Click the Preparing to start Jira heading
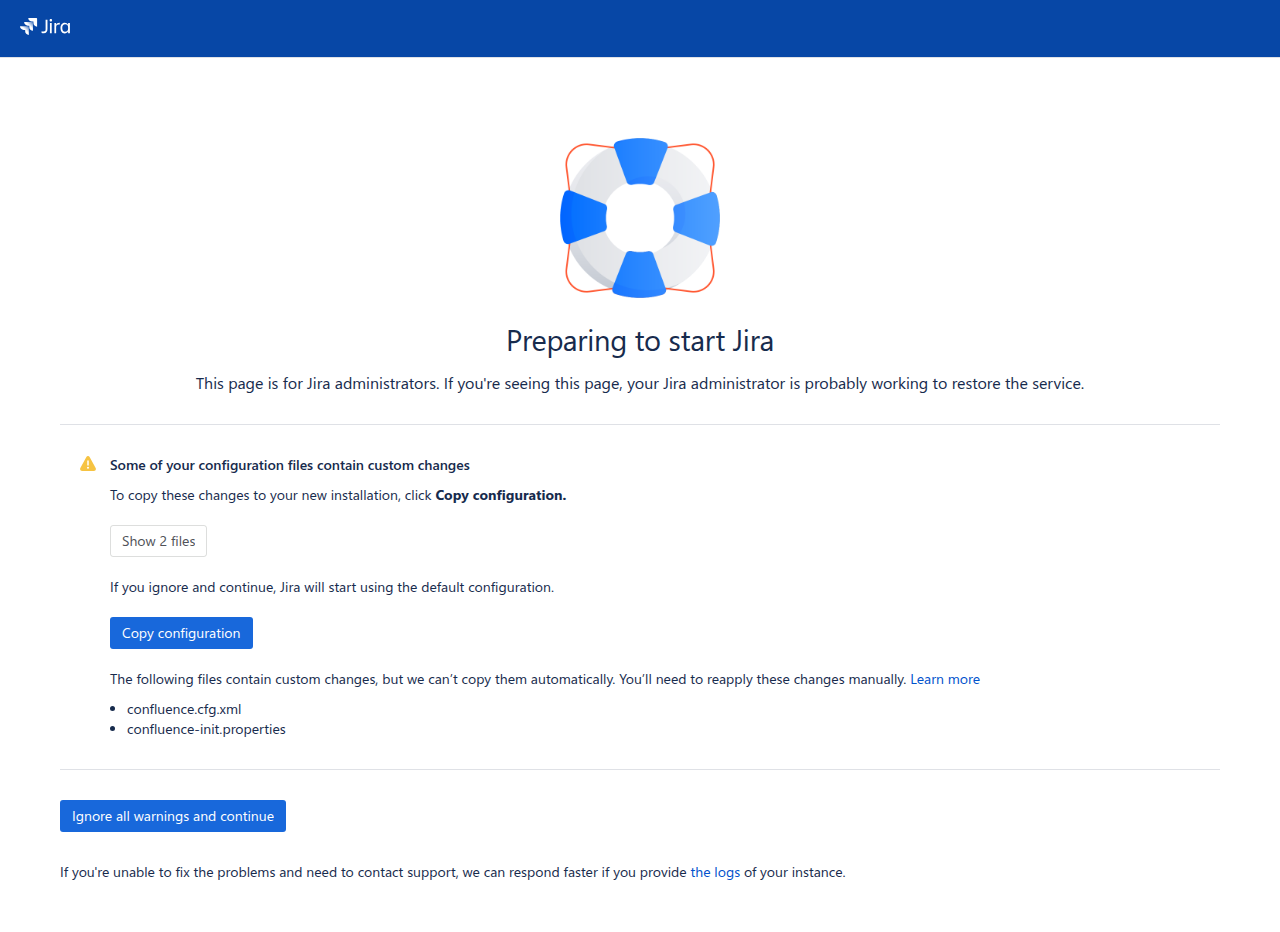The width and height of the screenshot is (1280, 932). [x=640, y=341]
